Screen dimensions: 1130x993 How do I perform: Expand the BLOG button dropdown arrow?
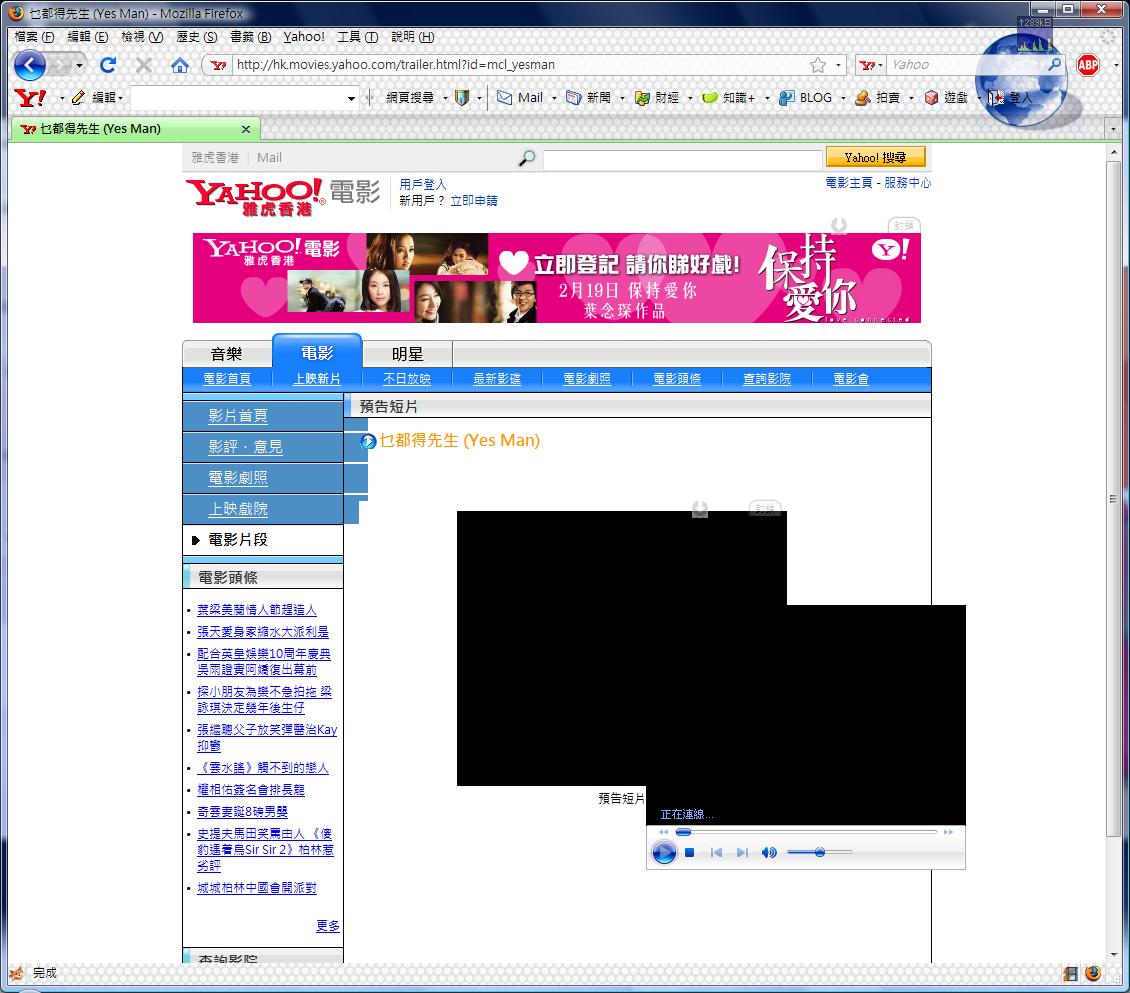click(x=842, y=98)
